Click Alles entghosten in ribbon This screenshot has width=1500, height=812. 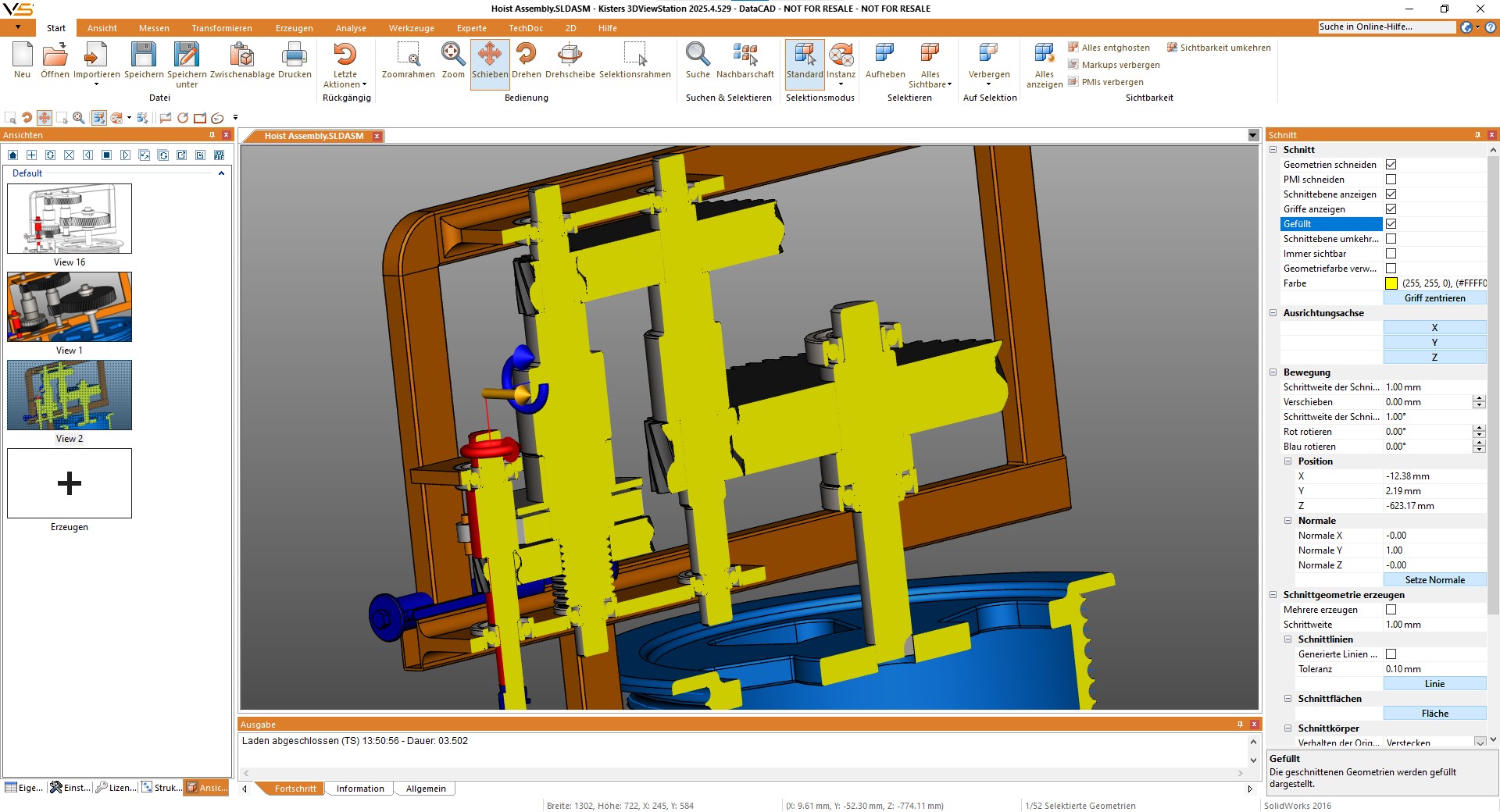click(1109, 48)
